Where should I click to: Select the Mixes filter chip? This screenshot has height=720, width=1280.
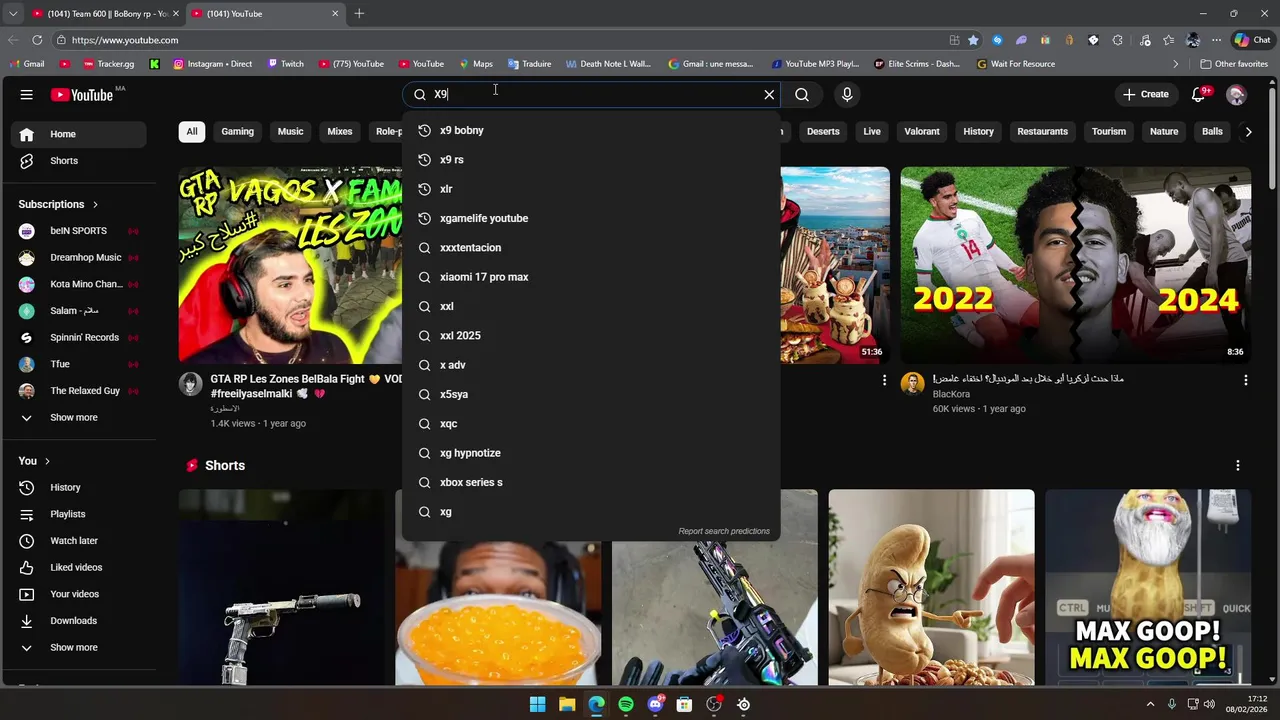pyautogui.click(x=340, y=132)
